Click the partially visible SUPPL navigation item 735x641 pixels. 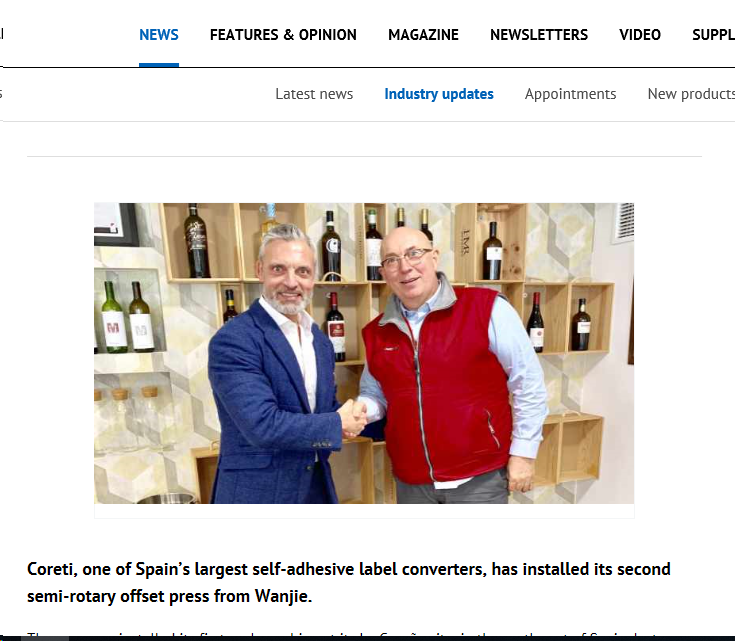713,35
